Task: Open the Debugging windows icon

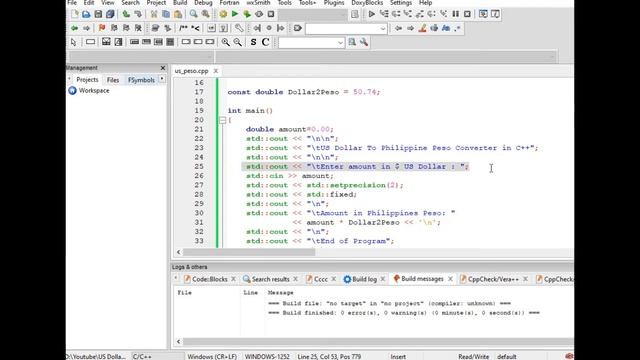Action: tap(483, 14)
